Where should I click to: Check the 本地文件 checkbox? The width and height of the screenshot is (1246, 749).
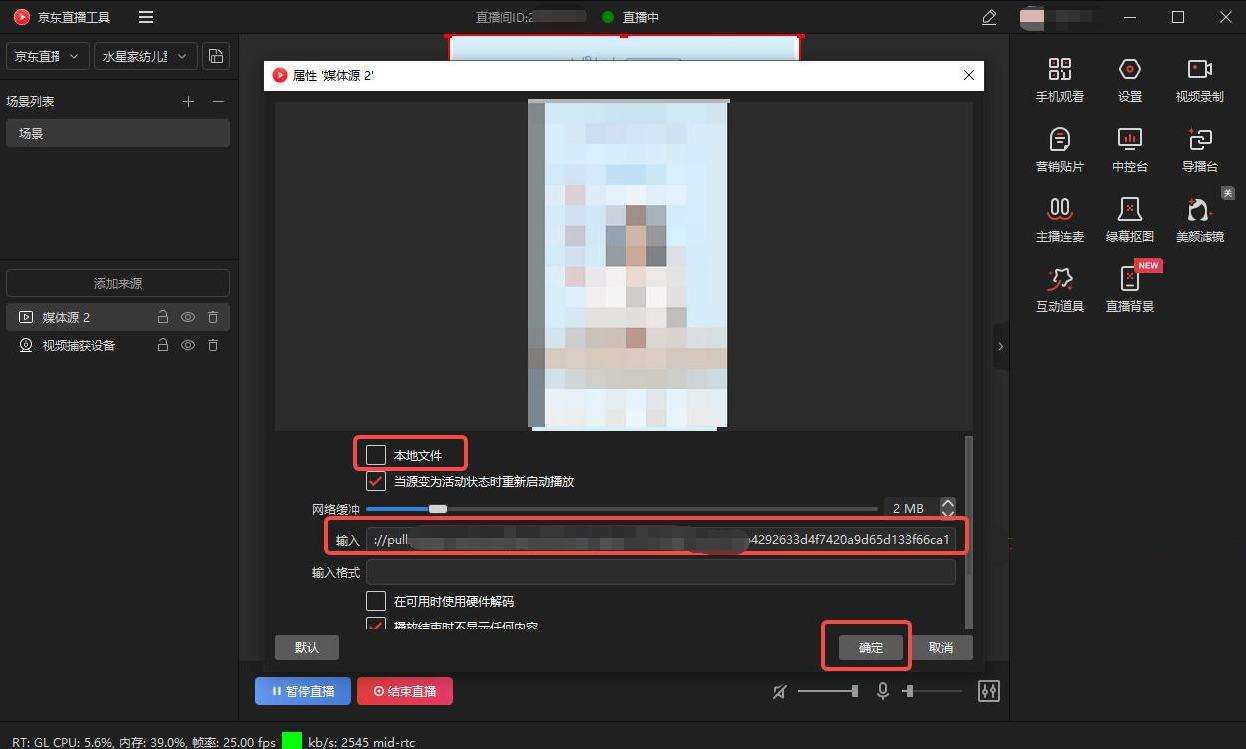[376, 455]
